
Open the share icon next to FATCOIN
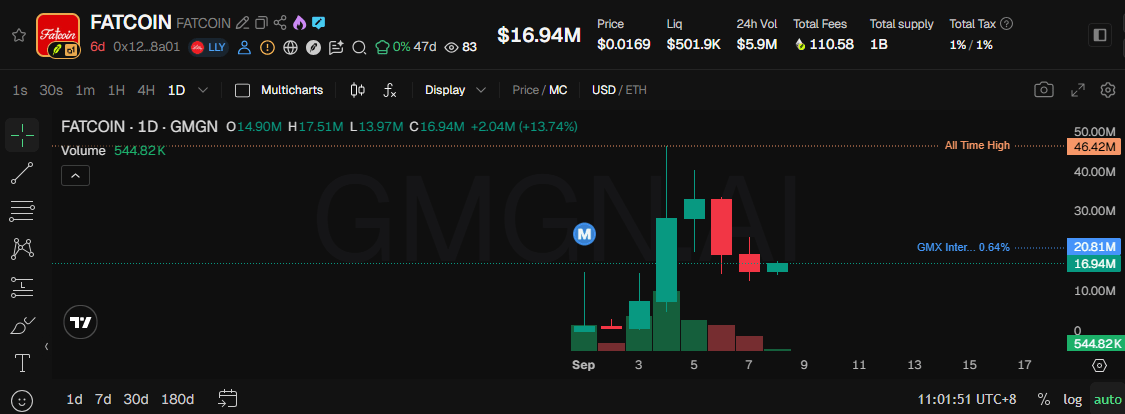point(281,23)
